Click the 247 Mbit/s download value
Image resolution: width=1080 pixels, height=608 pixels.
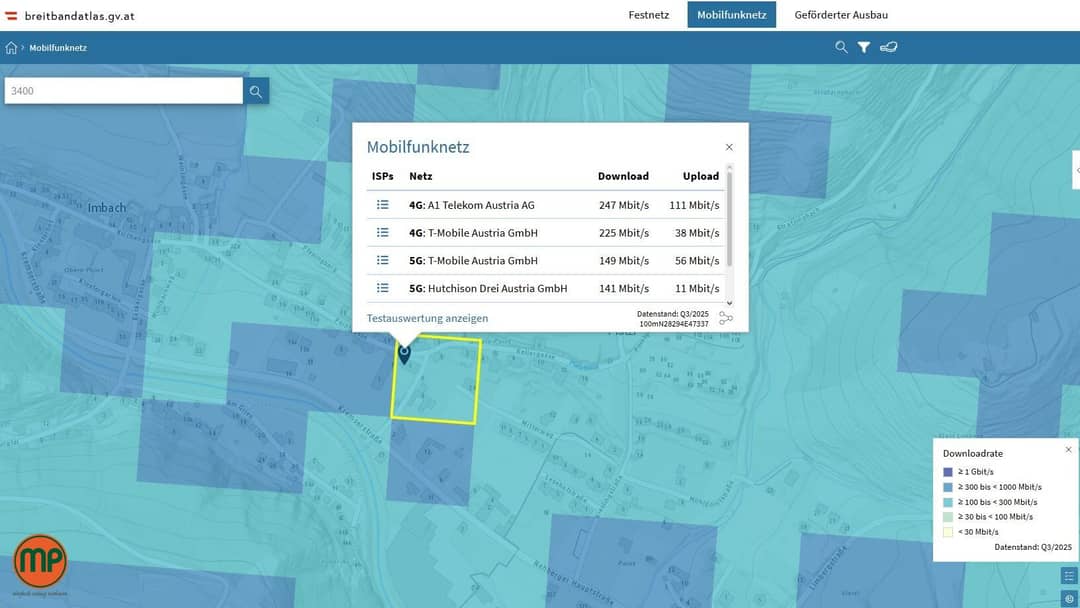624,205
